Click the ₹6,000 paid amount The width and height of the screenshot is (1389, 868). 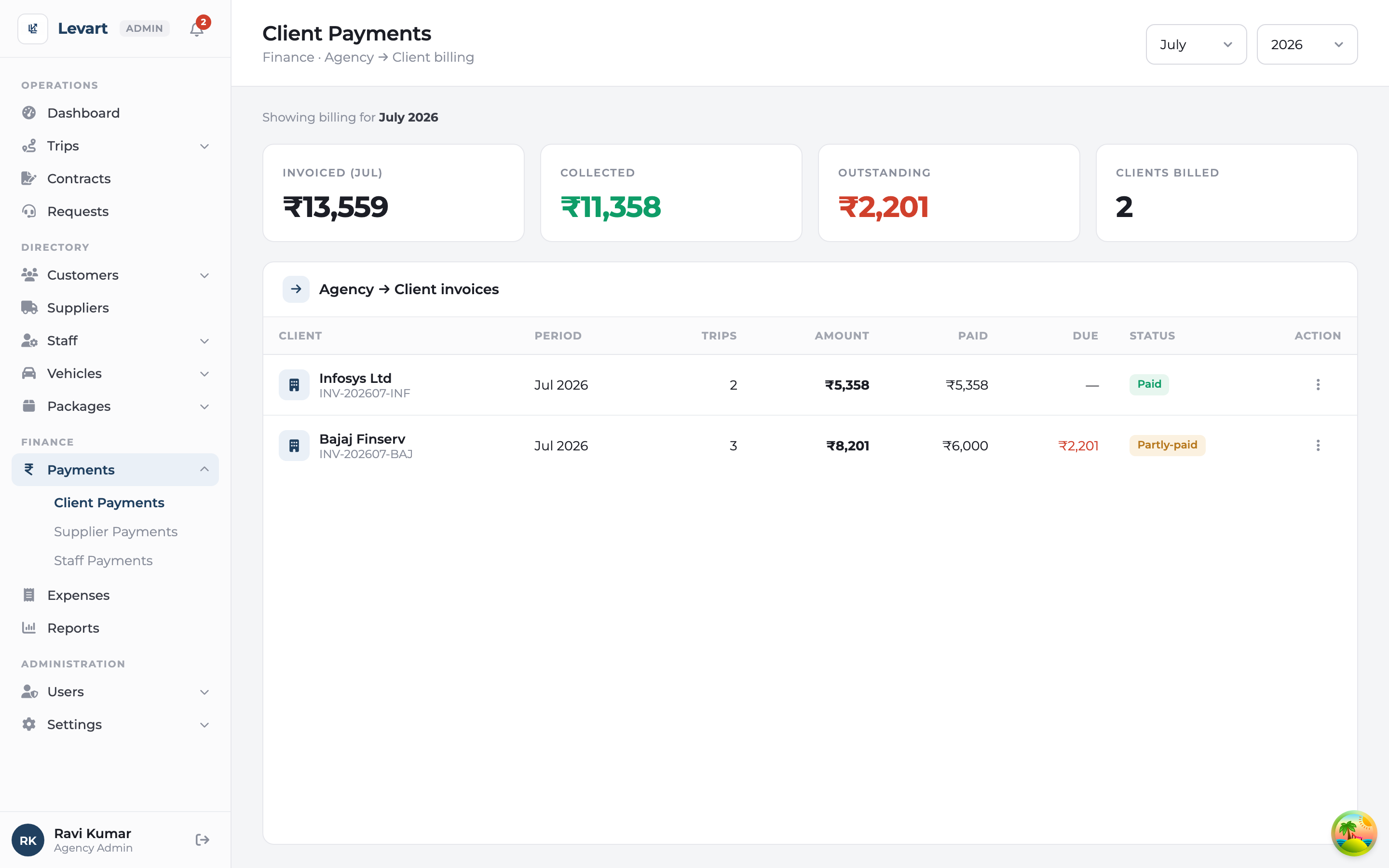[965, 446]
